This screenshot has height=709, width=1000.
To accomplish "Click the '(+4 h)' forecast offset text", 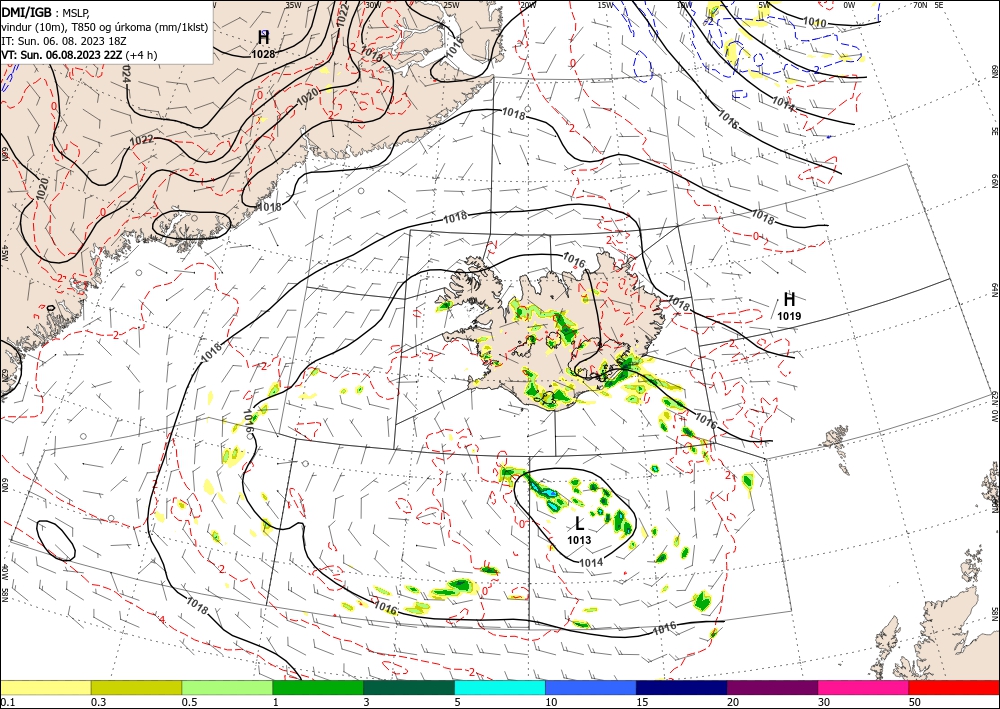I will pos(141,55).
